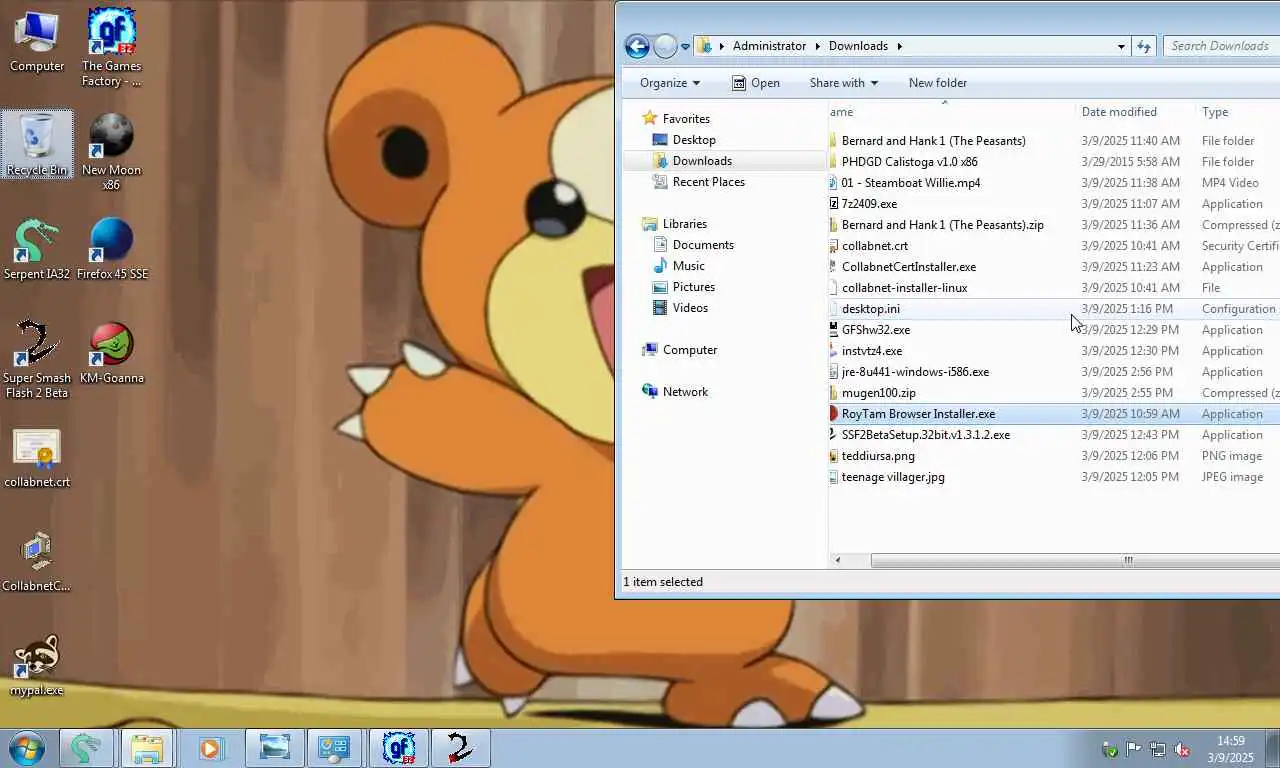Click Administrator in the address breadcrumb
This screenshot has width=1280, height=768.
[x=769, y=46]
